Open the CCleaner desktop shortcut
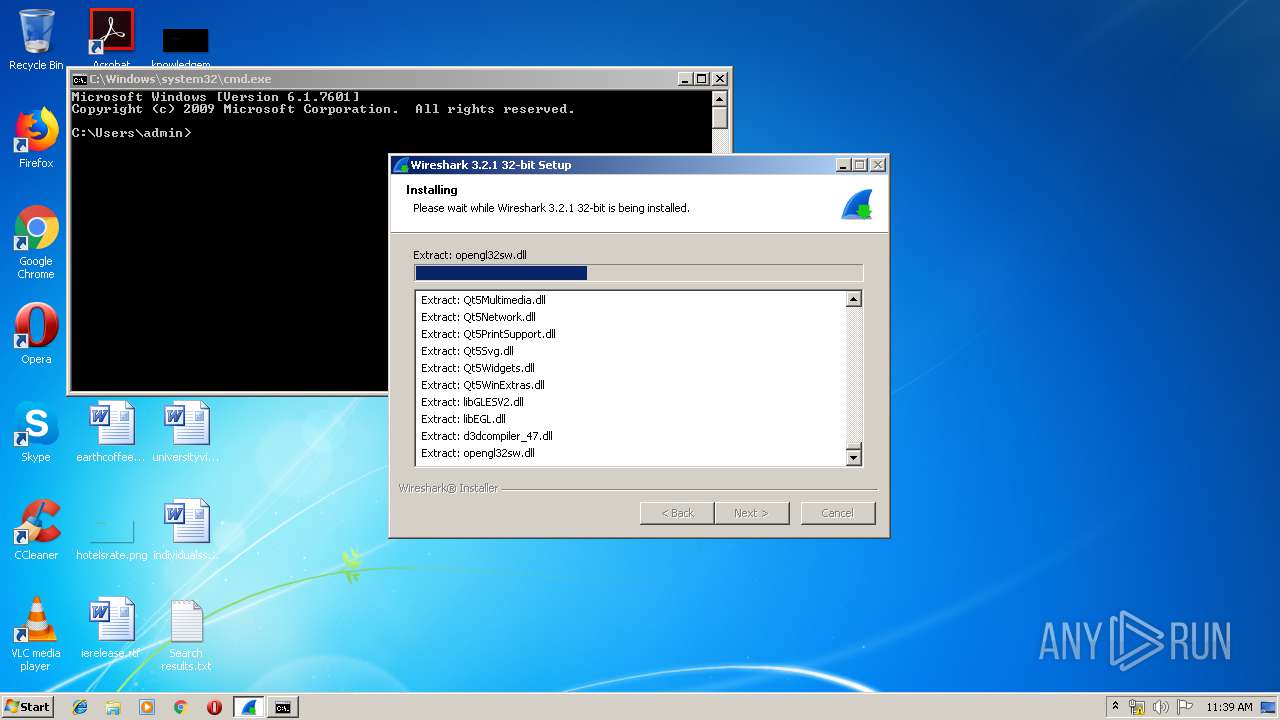 tap(36, 529)
